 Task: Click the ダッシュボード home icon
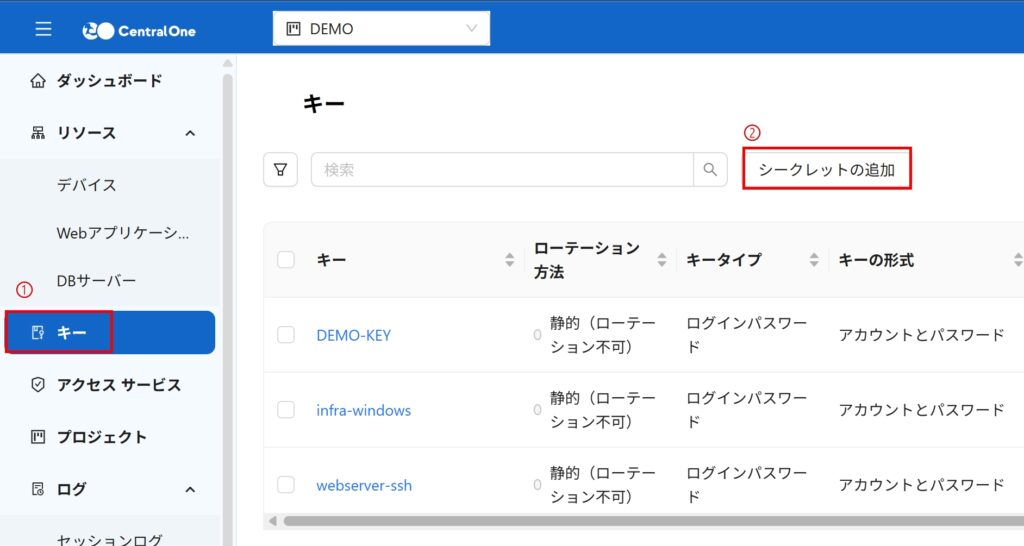39,81
